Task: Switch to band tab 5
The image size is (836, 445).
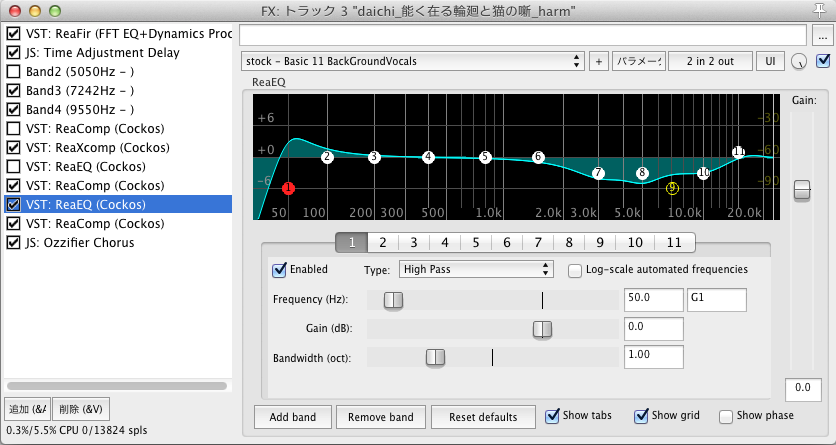Action: [x=476, y=242]
